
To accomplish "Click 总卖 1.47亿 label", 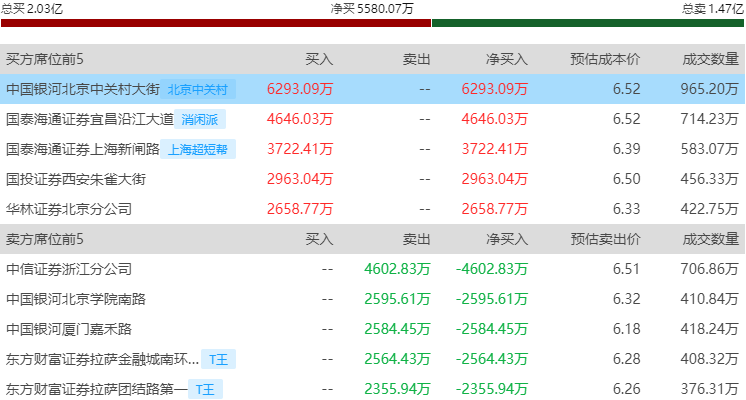I will (713, 9).
